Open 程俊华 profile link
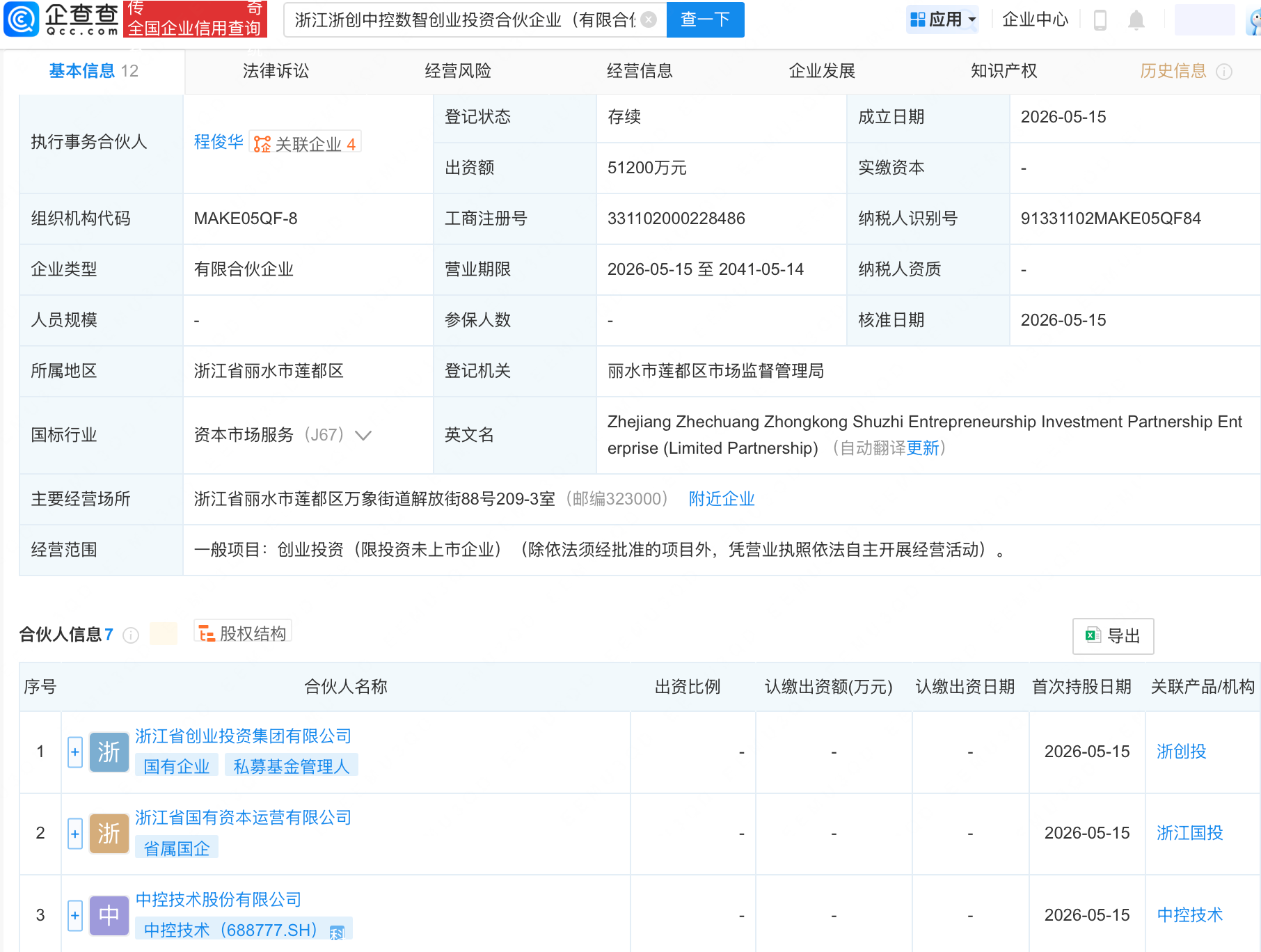Image resolution: width=1261 pixels, height=952 pixels. click(219, 142)
